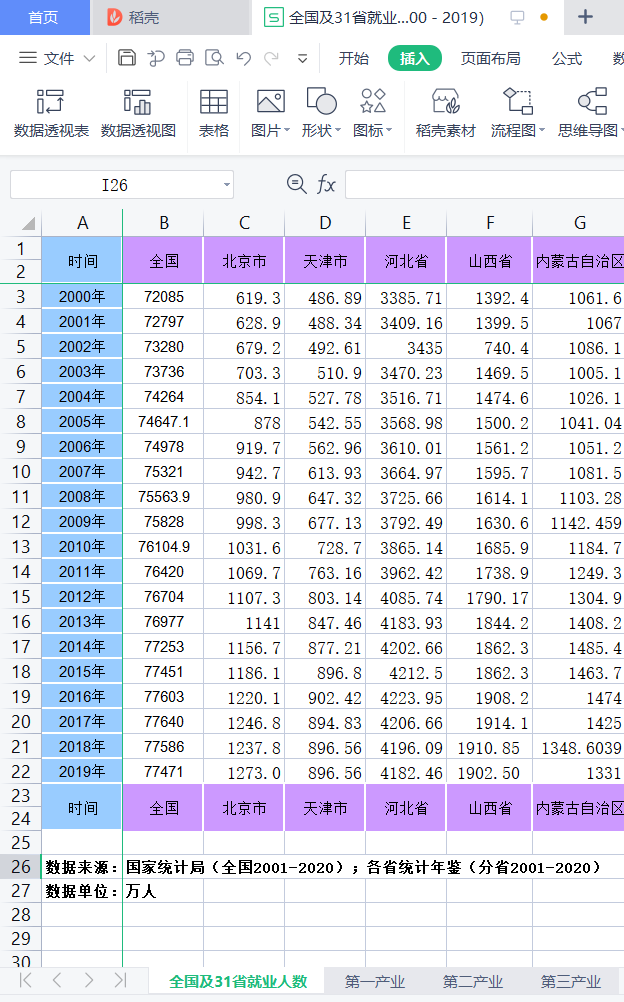The image size is (624, 1002).
Task: Click cell with value 1273.0
Action: click(x=244, y=773)
